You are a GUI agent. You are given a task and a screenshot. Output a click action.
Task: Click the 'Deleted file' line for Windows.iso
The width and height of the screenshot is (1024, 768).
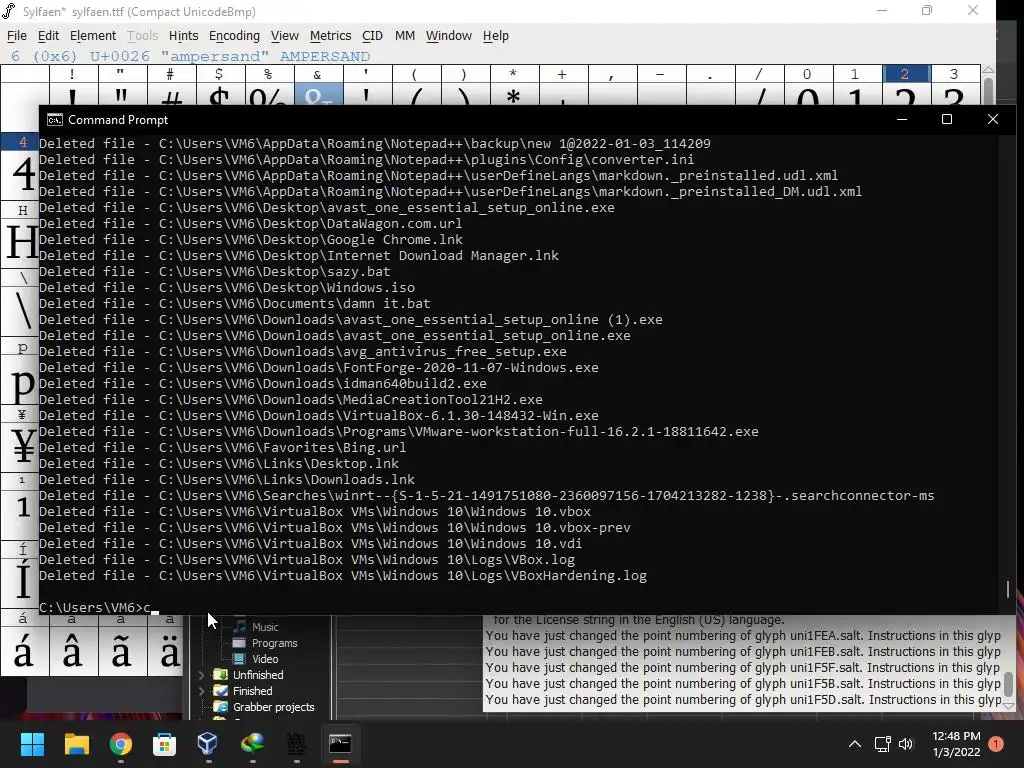227,287
